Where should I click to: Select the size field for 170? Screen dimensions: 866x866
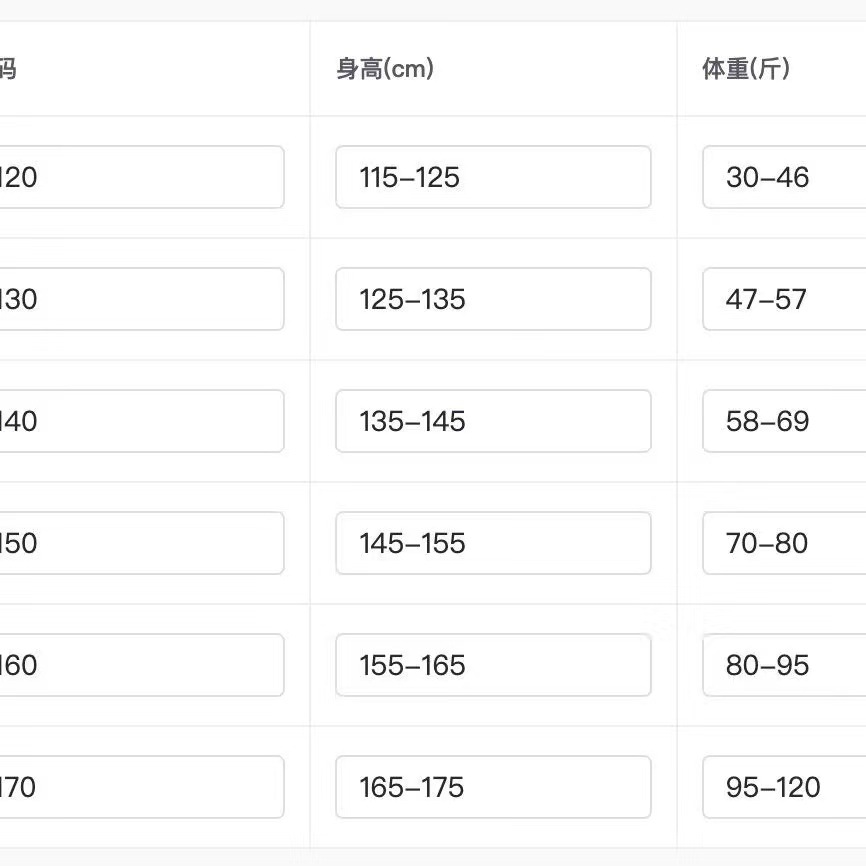click(140, 787)
